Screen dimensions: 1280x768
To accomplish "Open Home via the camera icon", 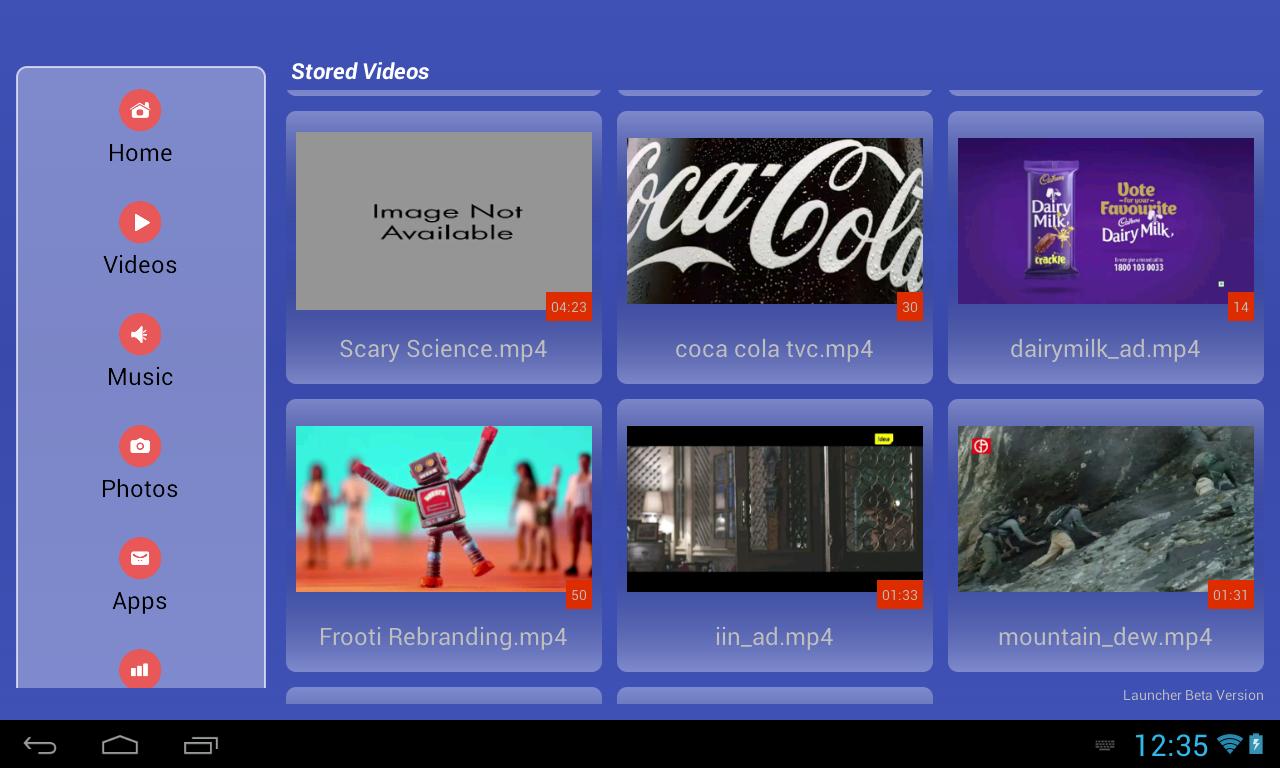I will [140, 110].
